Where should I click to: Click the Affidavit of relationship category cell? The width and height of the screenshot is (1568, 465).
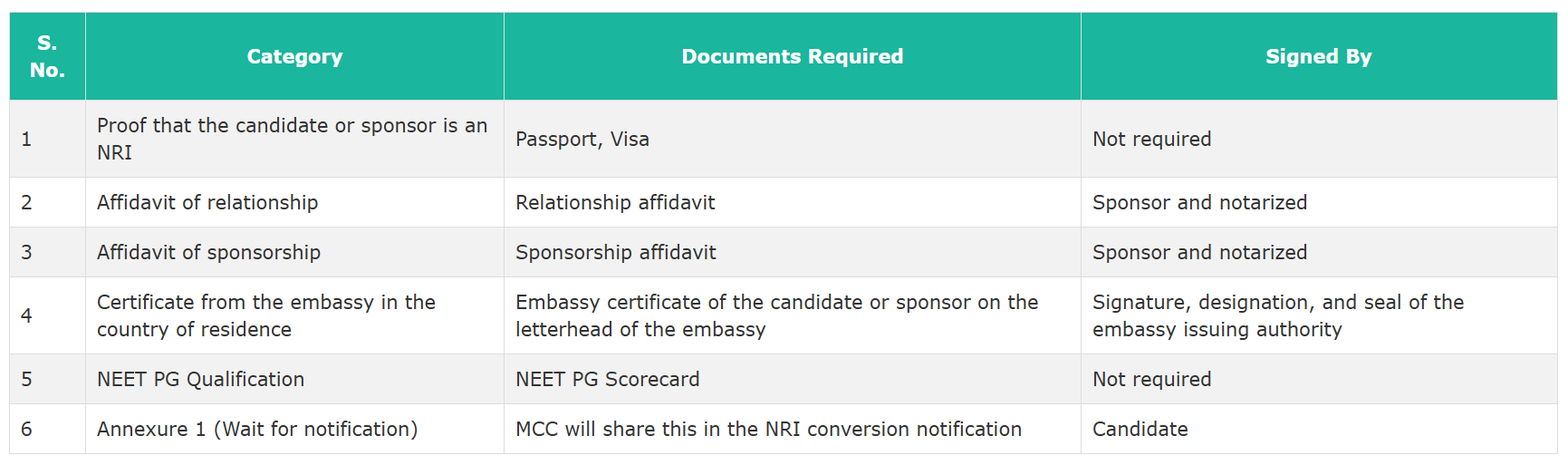point(207,202)
